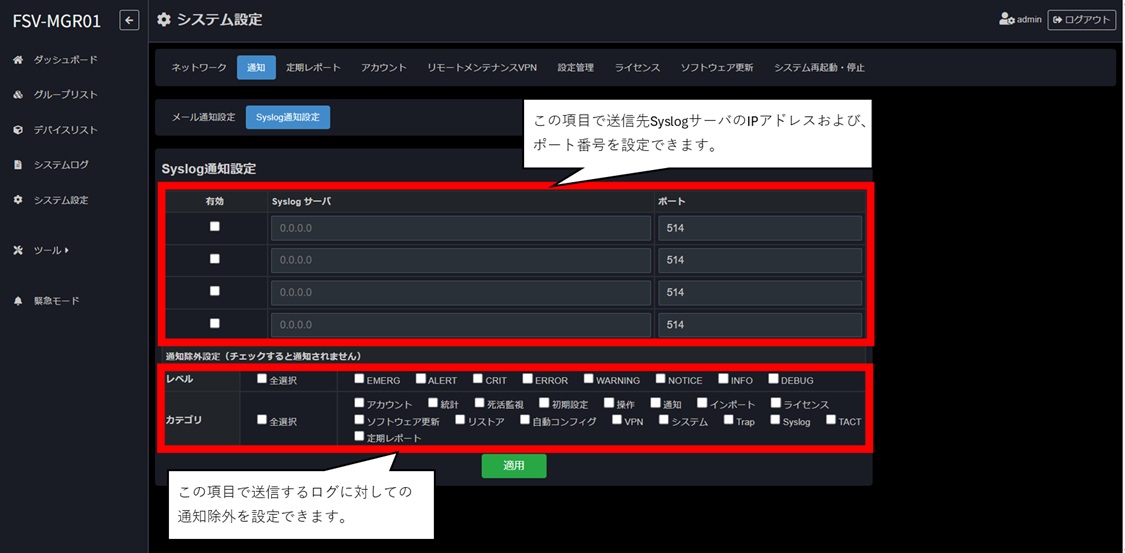
Task: Check the WARNING level checkbox
Action: tap(589, 379)
